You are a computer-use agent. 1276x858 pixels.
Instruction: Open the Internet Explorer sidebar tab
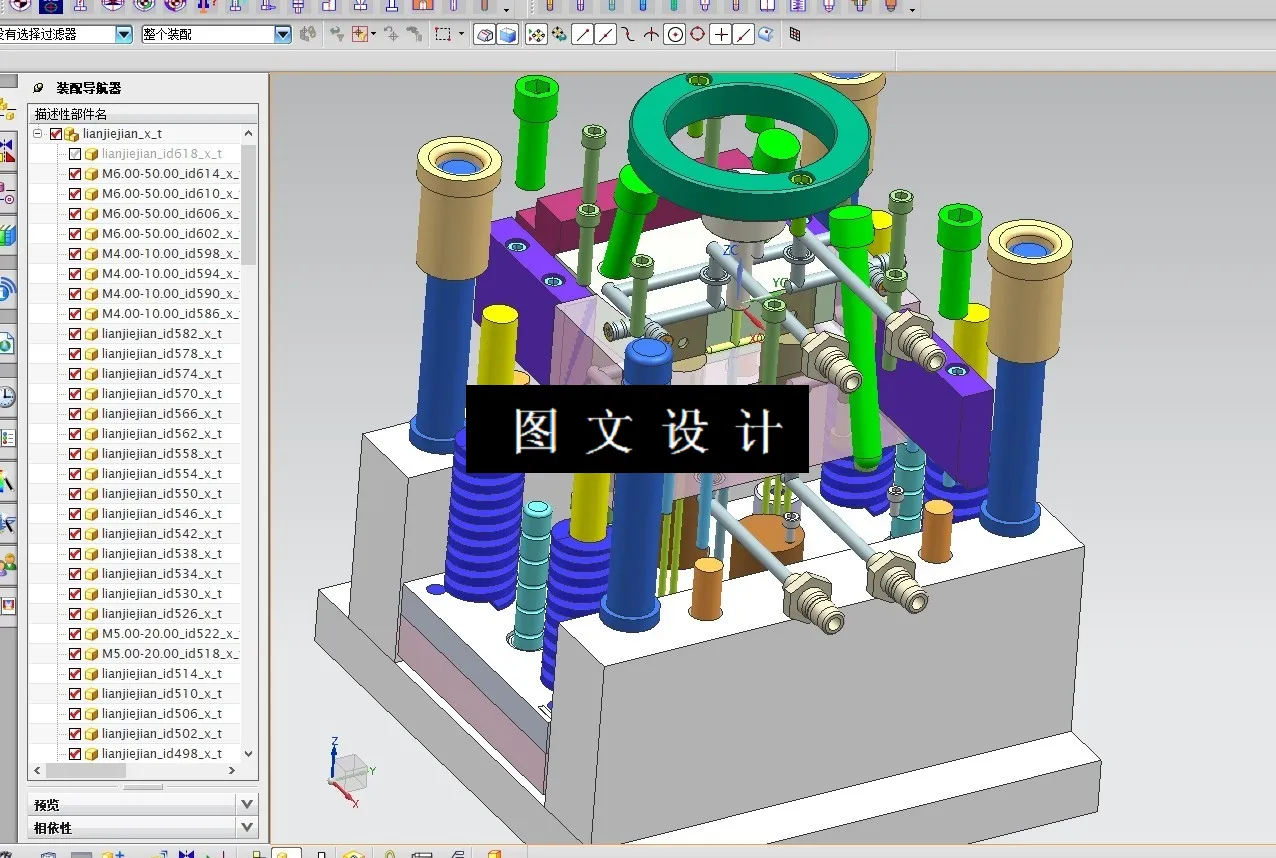7,344
